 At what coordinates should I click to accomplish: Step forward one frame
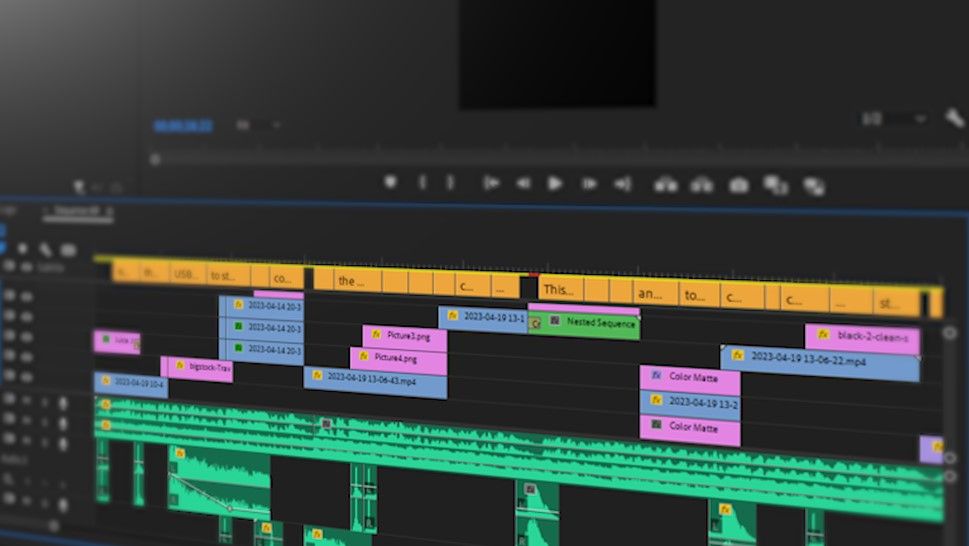589,183
